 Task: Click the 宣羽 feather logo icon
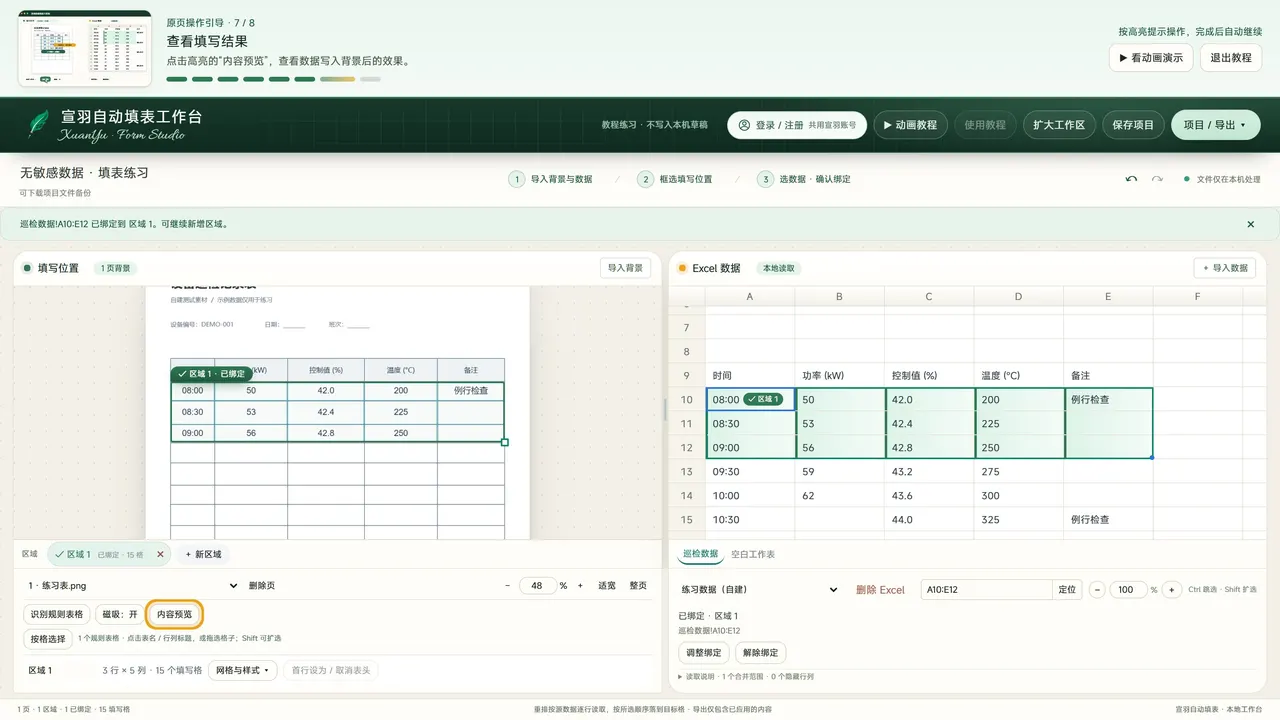pyautogui.click(x=39, y=124)
